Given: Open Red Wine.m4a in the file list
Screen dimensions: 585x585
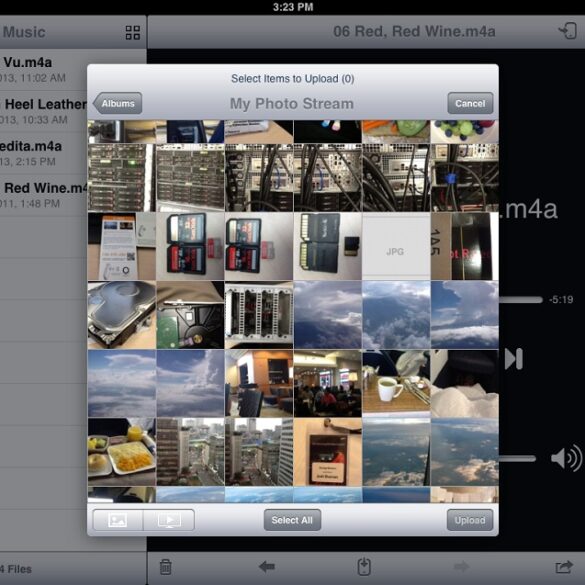Looking at the screenshot, I should [43, 195].
